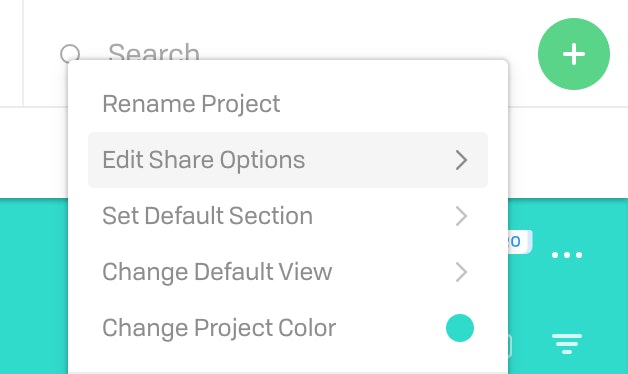Screen dimensions: 628x374
Task: Click the blue badge beside the three dots
Action: pyautogui.click(x=520, y=241)
